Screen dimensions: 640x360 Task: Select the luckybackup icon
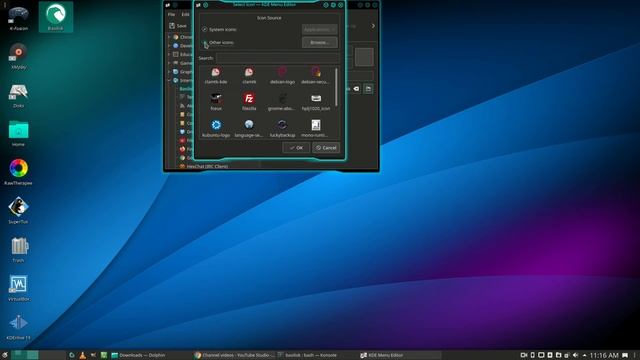(x=282, y=129)
